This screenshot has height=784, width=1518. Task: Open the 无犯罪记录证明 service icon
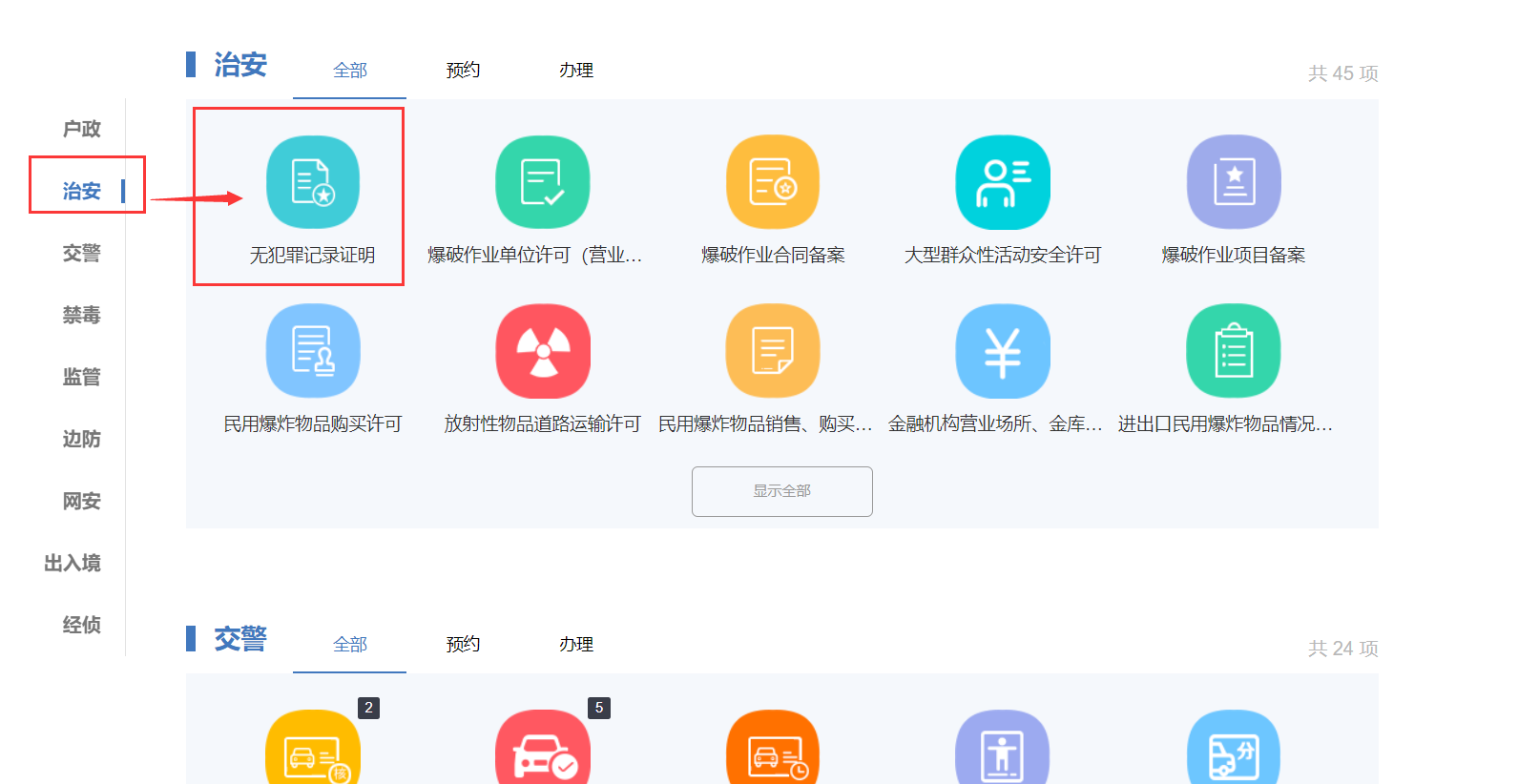point(312,182)
